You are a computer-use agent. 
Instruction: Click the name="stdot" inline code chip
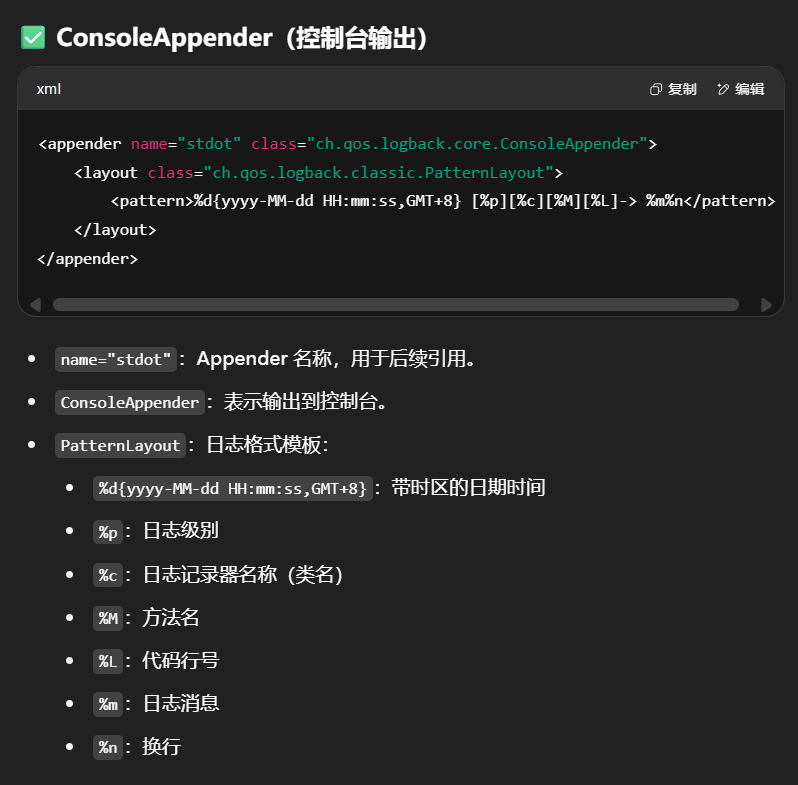[116, 359]
